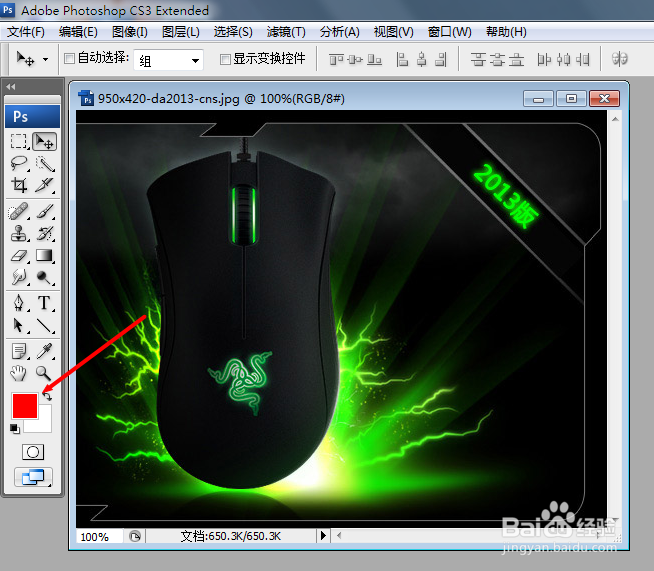The image size is (654, 571).
Task: Click Align Bottom Edges icon
Action: tap(374, 60)
